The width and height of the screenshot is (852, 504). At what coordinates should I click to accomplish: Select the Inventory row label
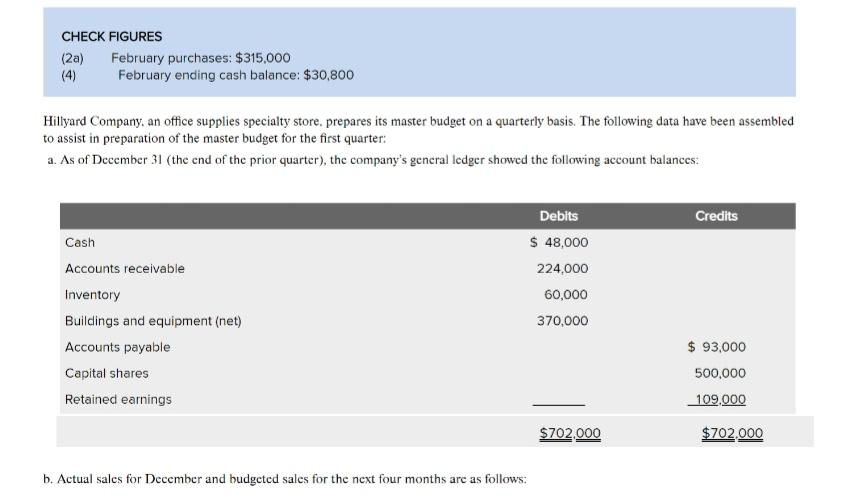pos(92,295)
